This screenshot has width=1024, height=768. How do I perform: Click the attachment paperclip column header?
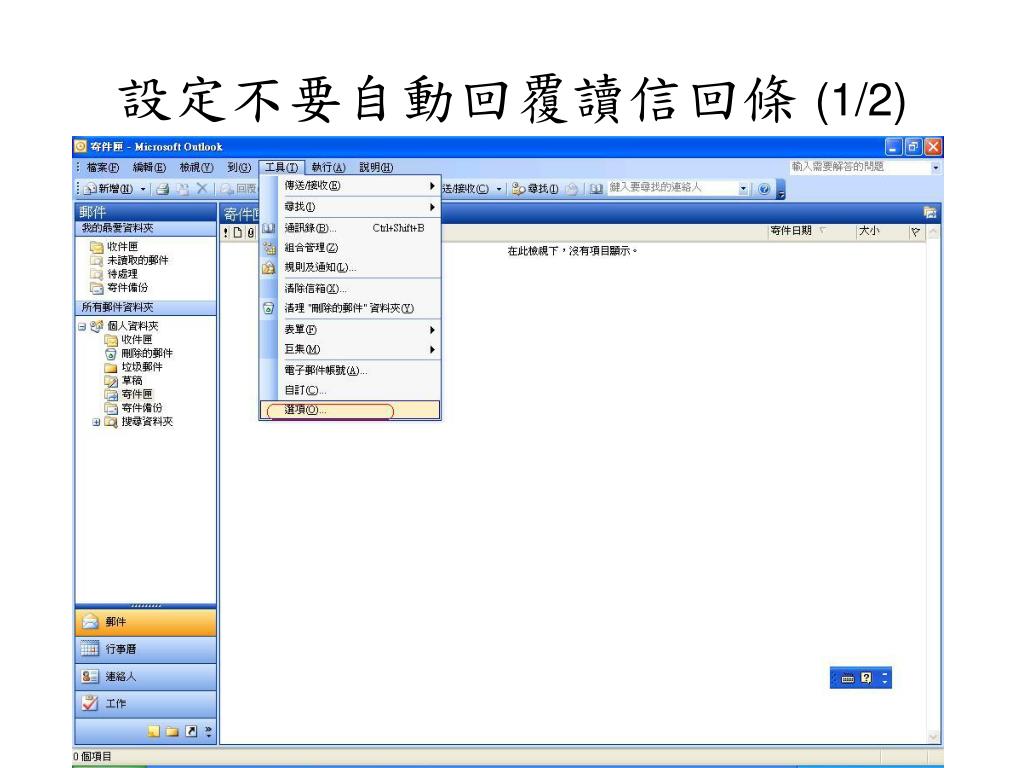251,232
